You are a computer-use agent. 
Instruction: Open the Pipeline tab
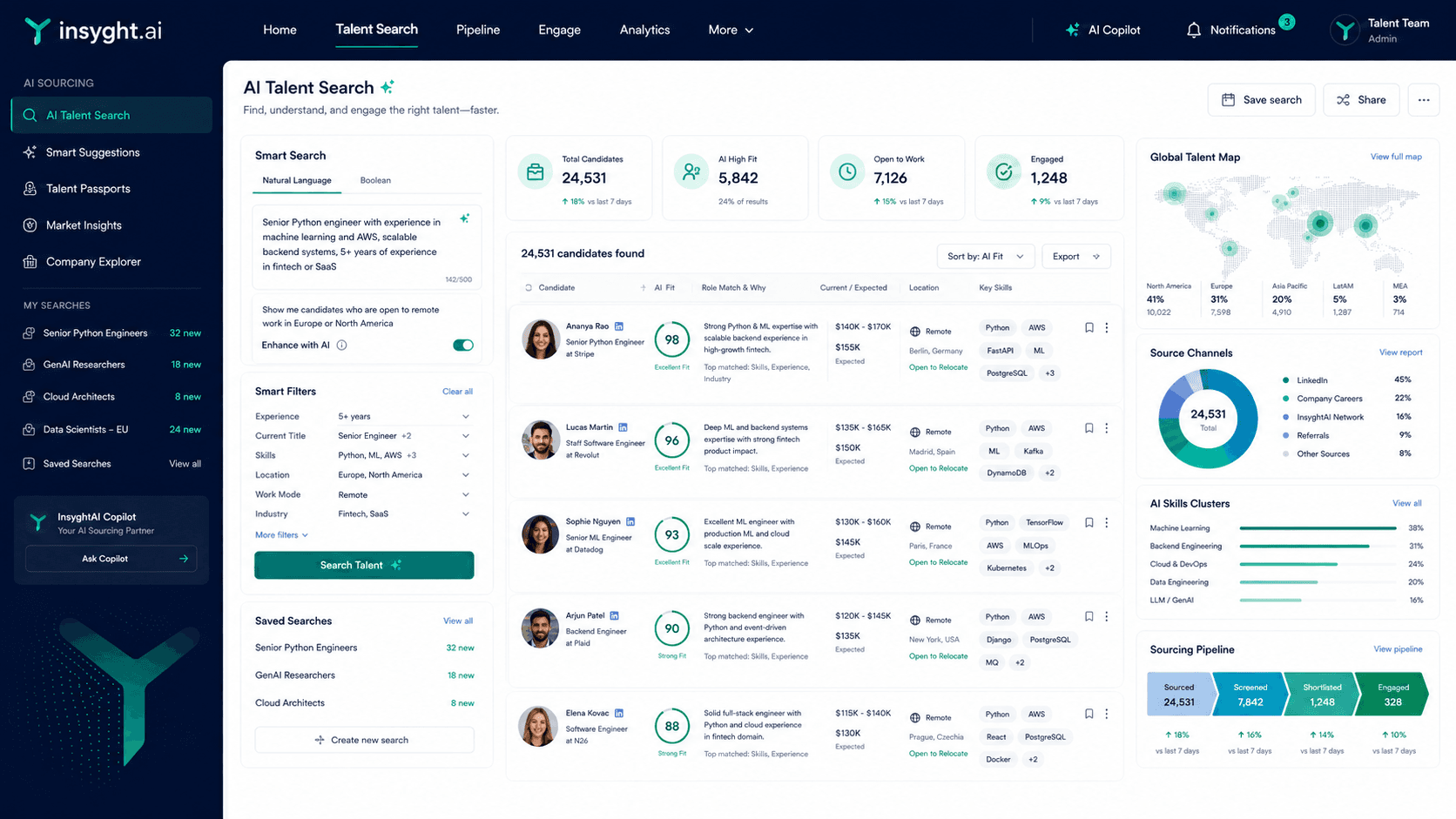478,30
